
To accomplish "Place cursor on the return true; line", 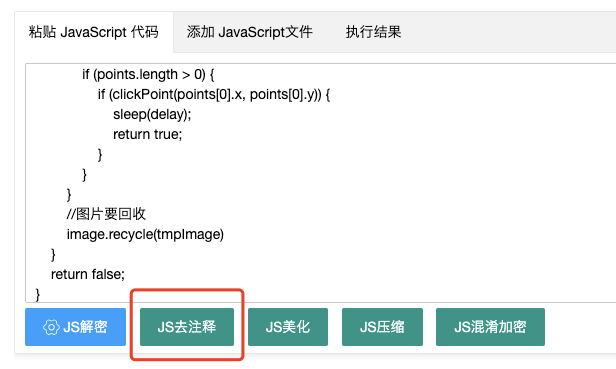I will [x=148, y=134].
